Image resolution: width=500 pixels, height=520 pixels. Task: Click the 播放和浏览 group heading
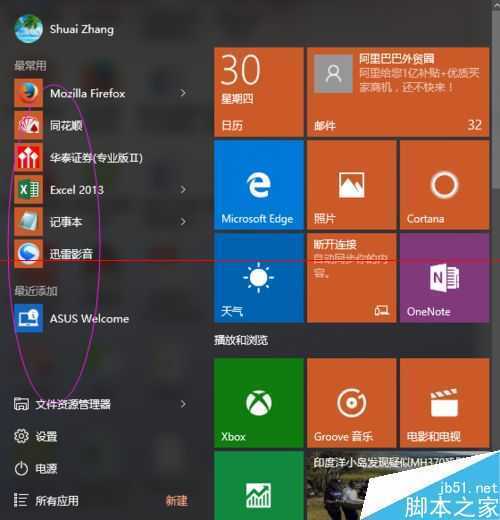click(241, 340)
